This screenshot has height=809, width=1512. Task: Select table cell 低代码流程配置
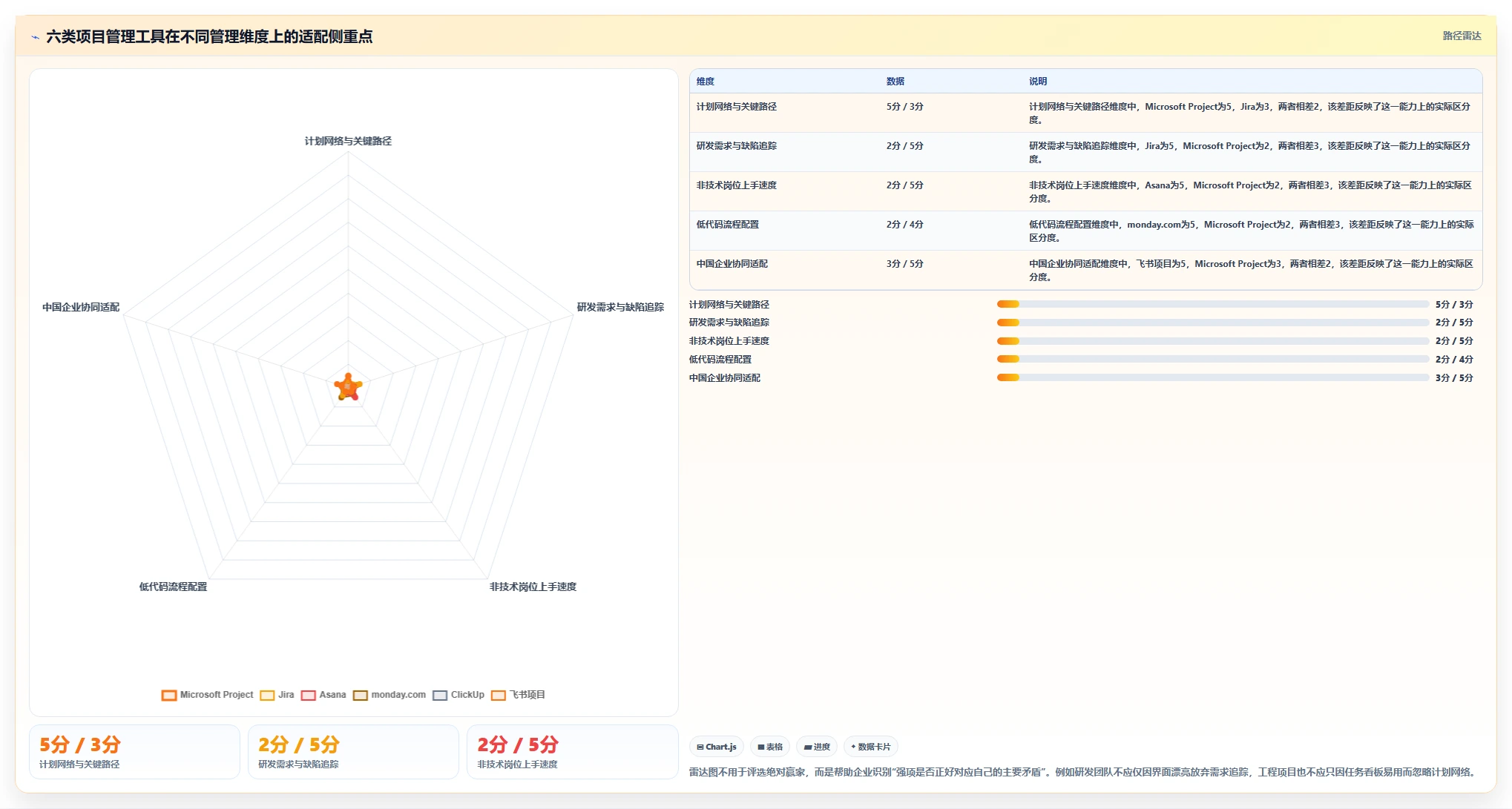pyautogui.click(x=728, y=225)
